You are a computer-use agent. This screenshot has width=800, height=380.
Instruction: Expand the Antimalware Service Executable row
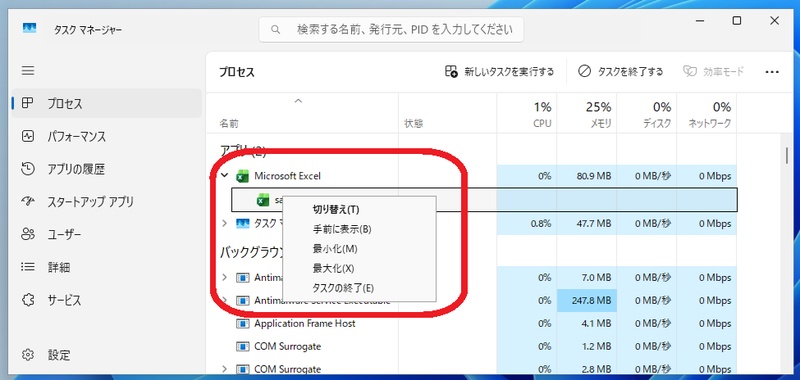224,300
